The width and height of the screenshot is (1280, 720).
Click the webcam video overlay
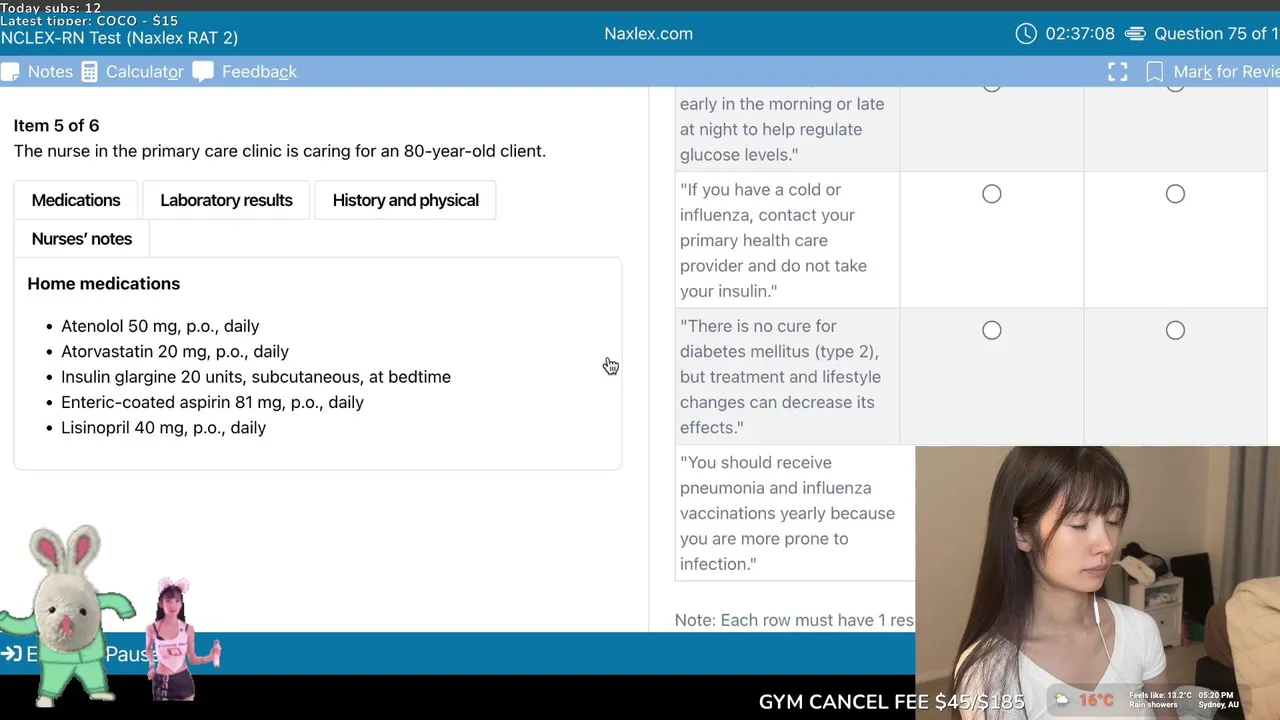point(1097,583)
